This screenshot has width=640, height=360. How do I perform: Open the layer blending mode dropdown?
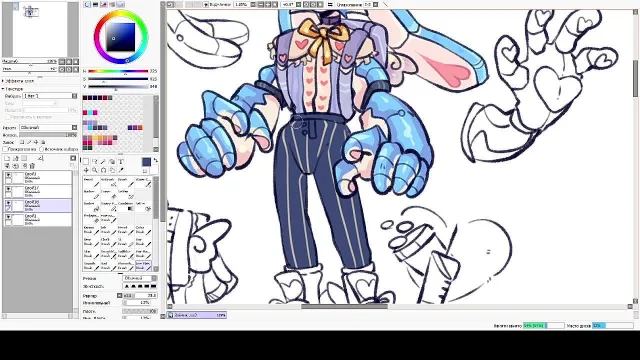[x=48, y=127]
